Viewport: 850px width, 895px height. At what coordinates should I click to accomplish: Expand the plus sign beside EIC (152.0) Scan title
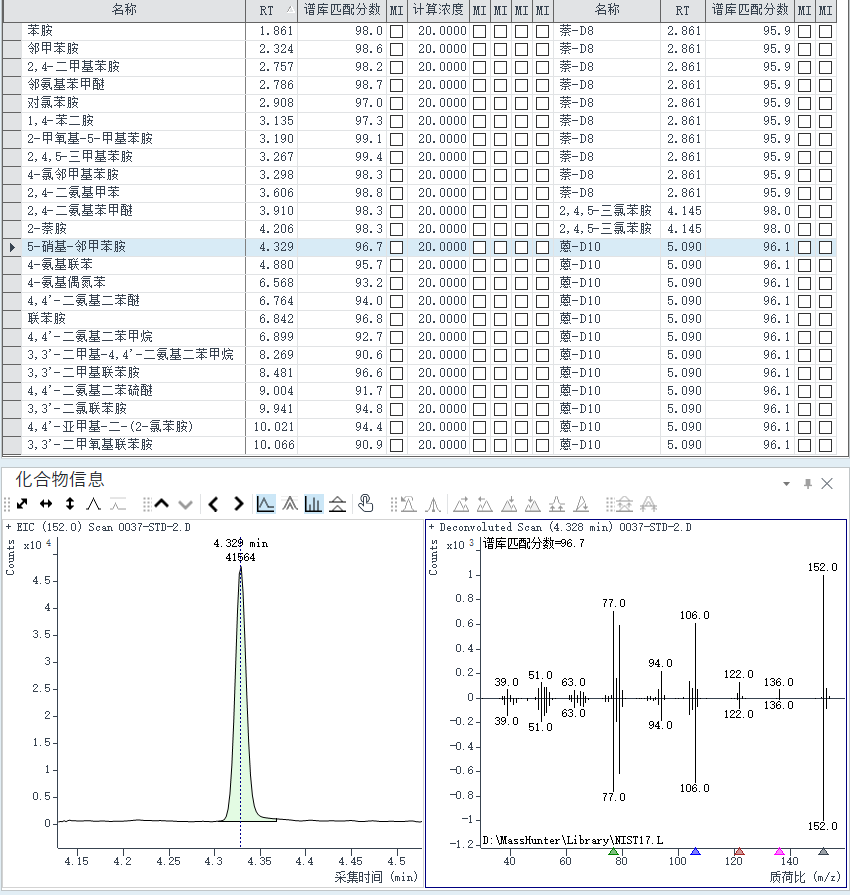point(9,527)
